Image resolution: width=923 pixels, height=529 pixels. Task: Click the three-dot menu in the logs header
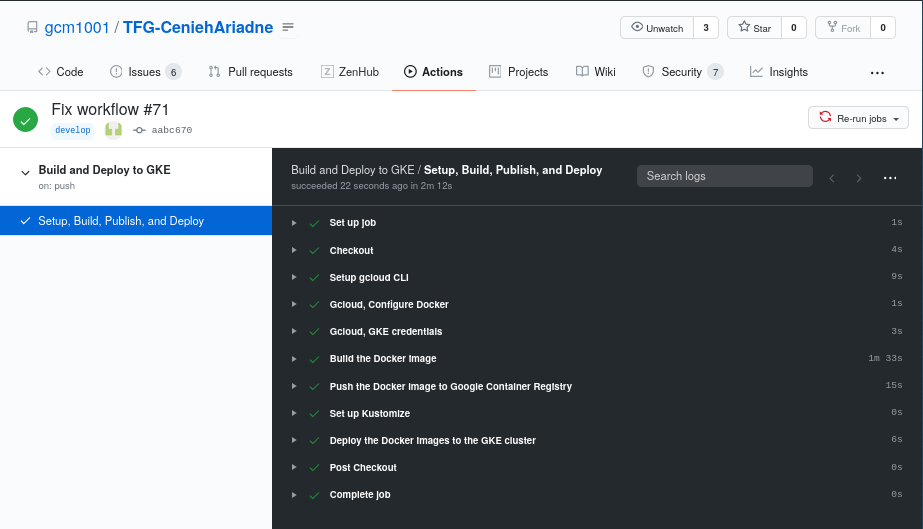pyautogui.click(x=889, y=178)
